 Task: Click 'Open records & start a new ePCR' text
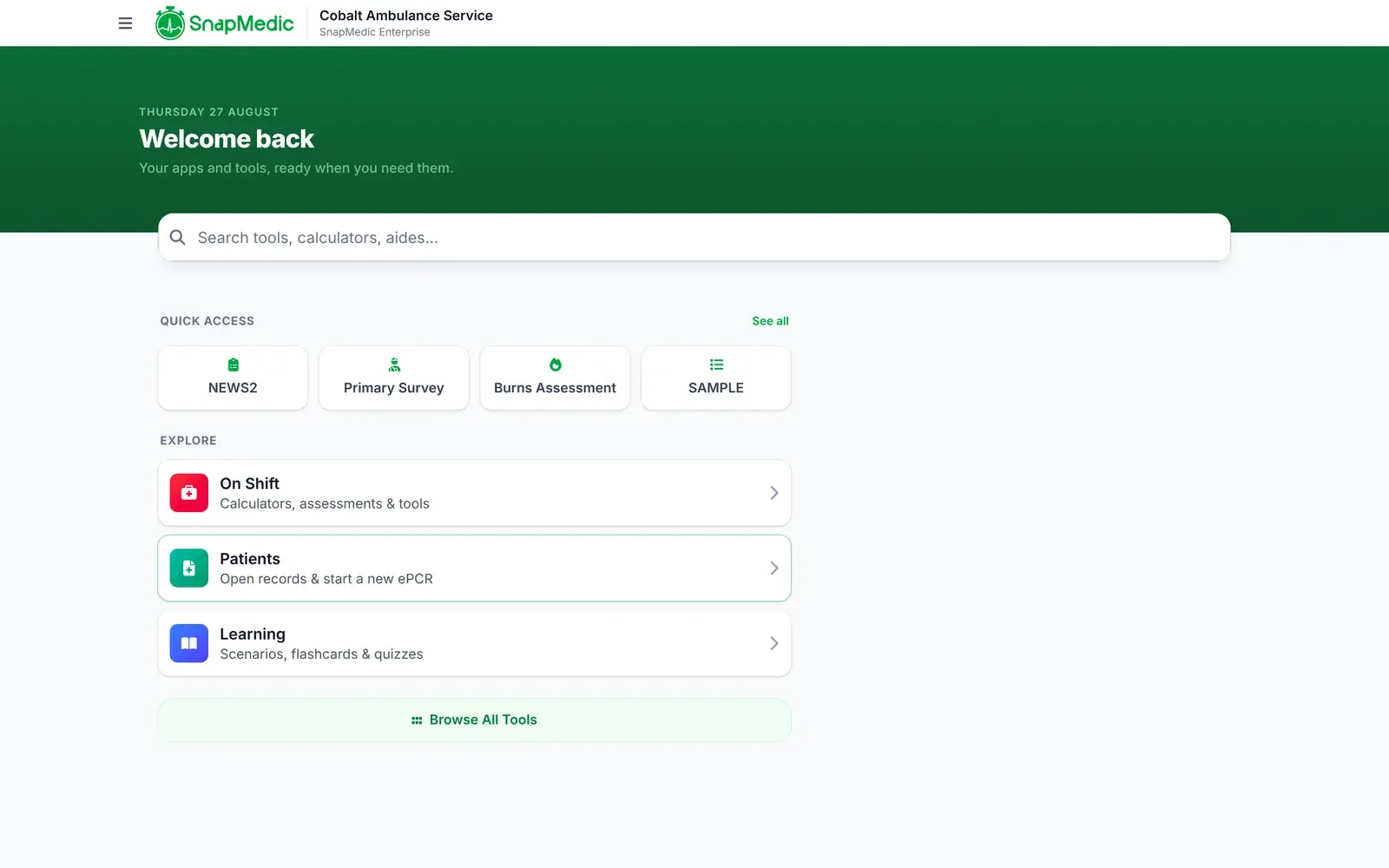326,579
